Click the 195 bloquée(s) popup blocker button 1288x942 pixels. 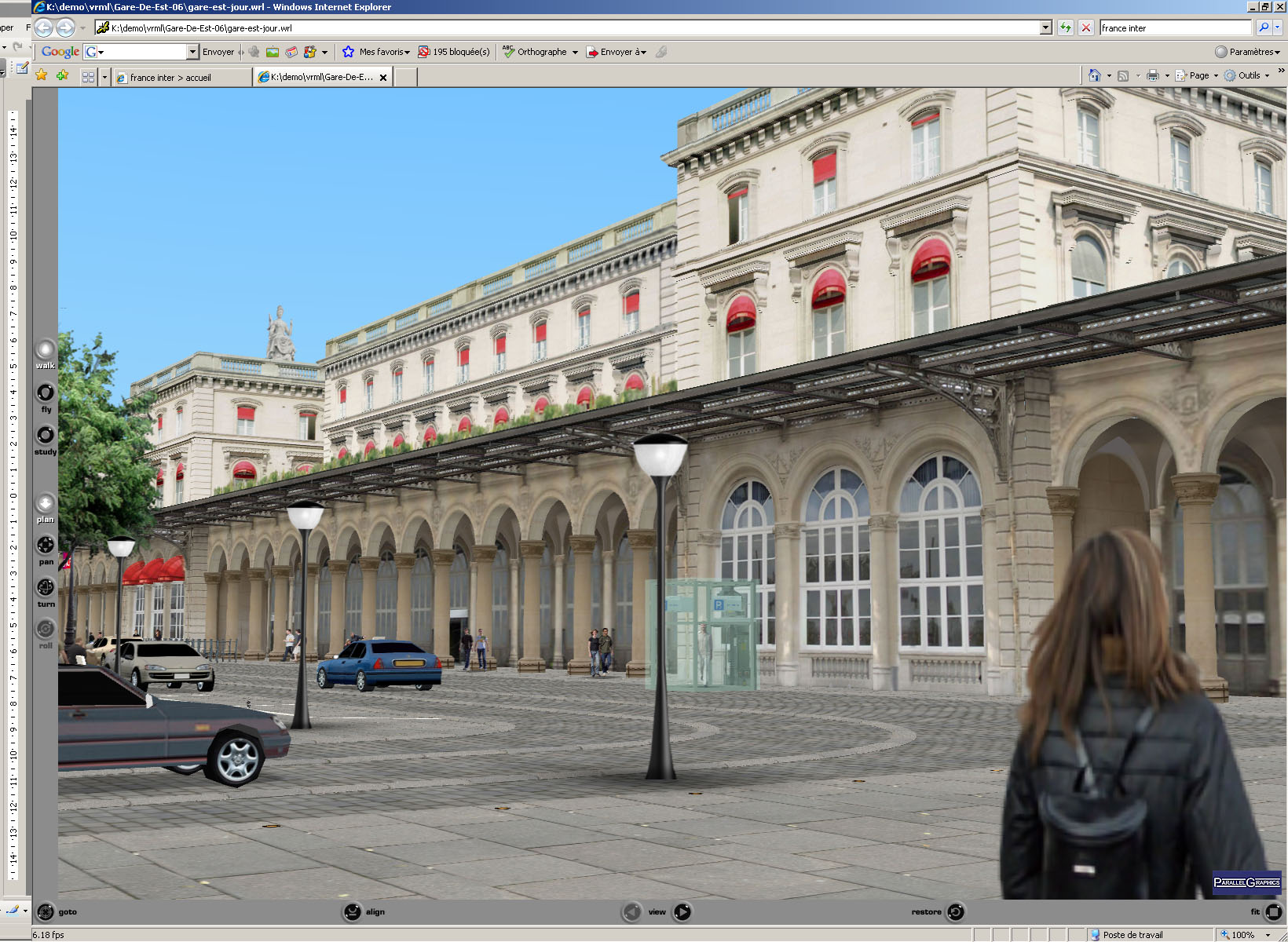pos(453,52)
